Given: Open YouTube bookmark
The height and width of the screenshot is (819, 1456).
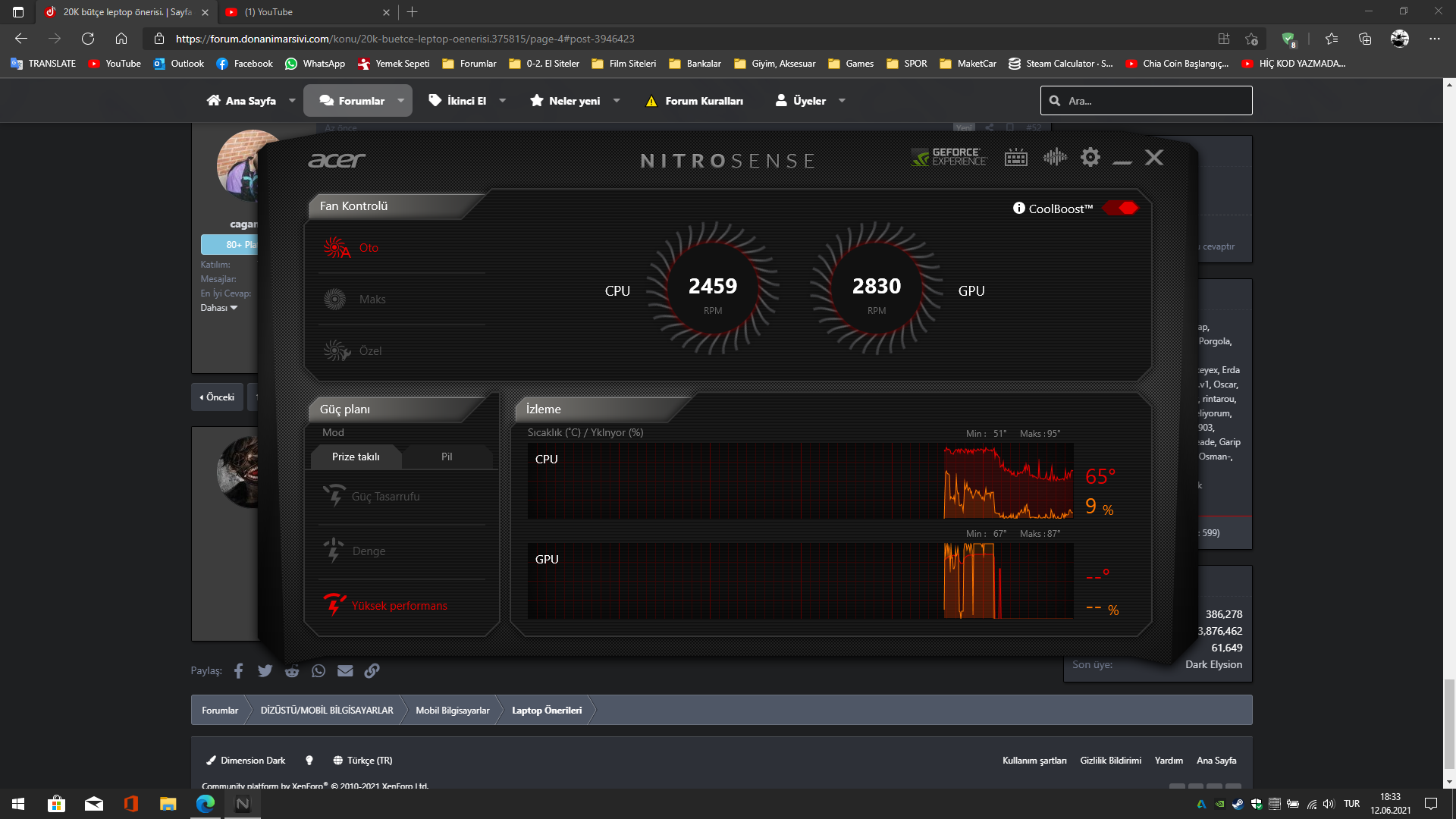Looking at the screenshot, I should coord(115,64).
